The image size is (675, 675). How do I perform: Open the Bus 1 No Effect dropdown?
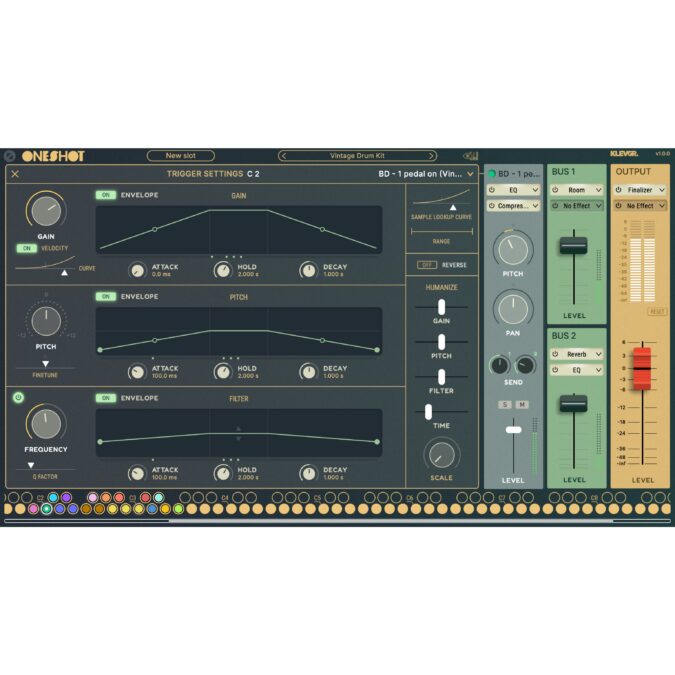[598, 206]
